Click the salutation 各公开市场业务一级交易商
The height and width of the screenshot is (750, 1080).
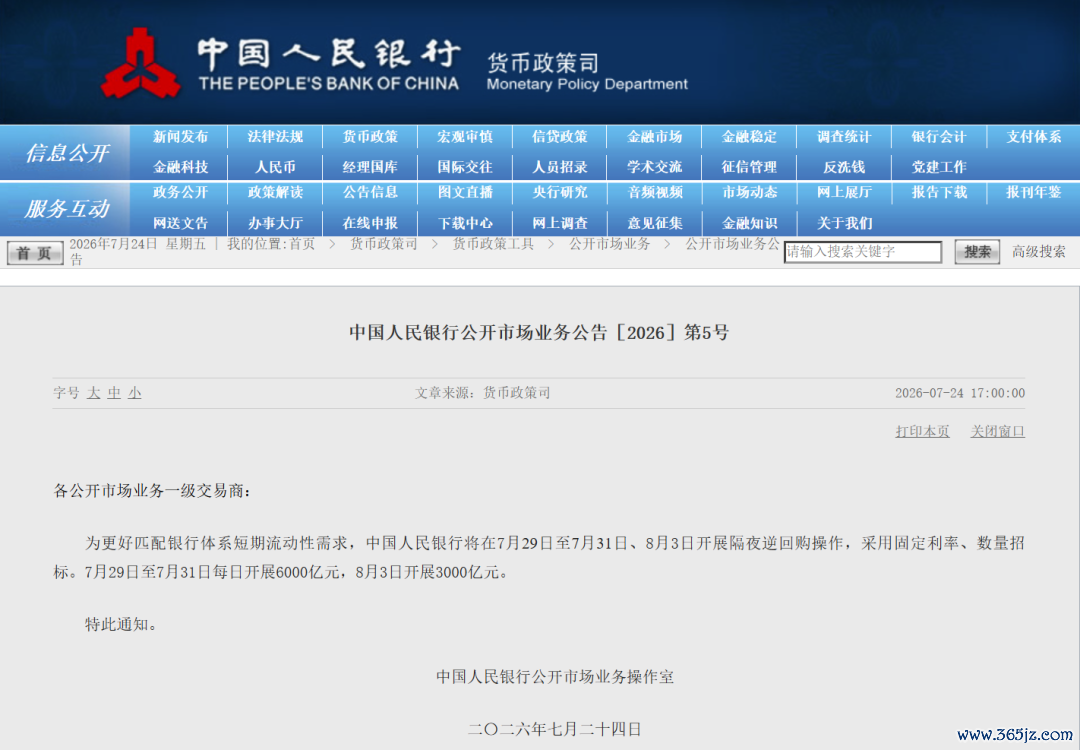tap(153, 491)
